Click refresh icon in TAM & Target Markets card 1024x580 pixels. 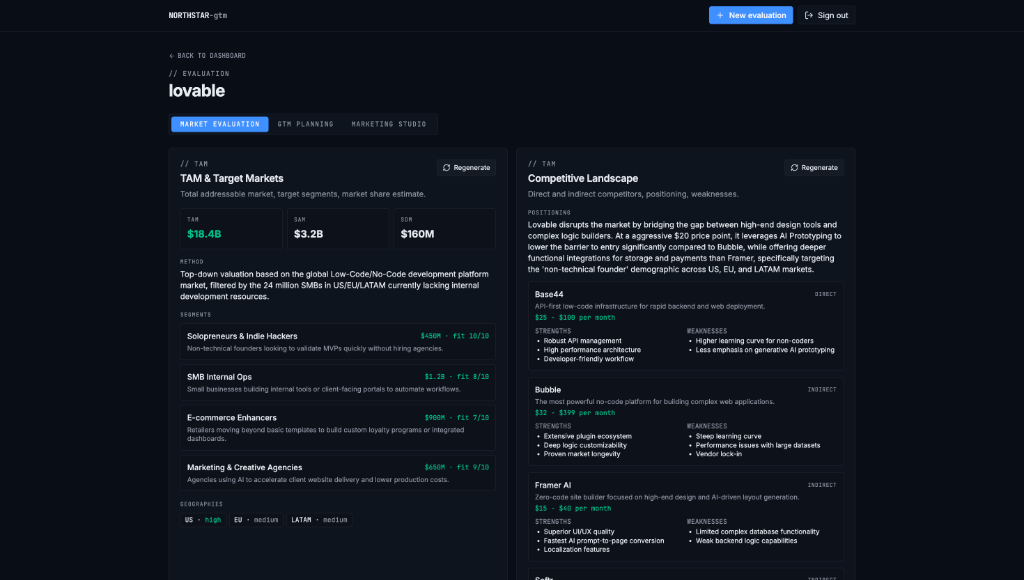pos(447,168)
